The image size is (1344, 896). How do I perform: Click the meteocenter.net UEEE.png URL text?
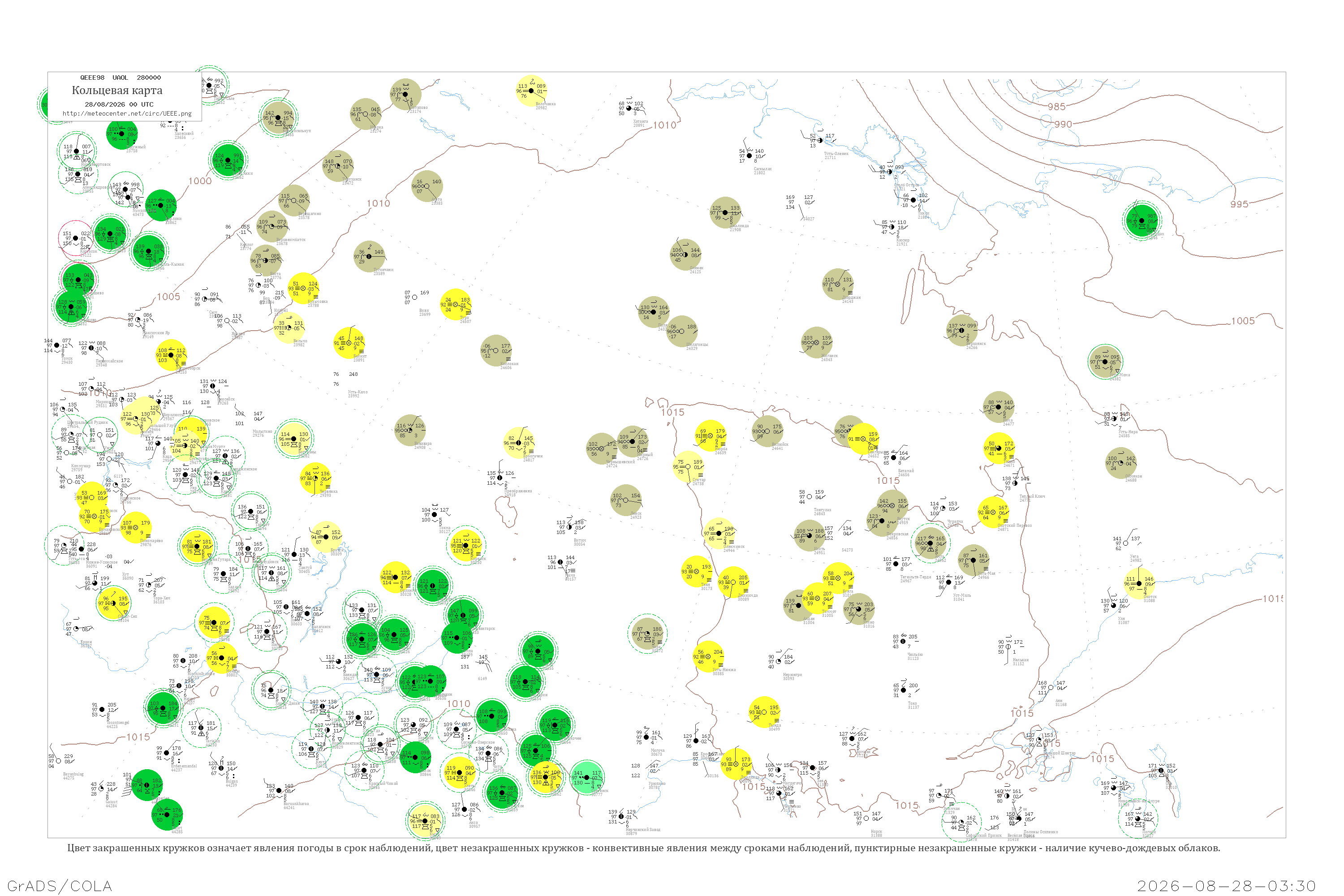pyautogui.click(x=127, y=114)
